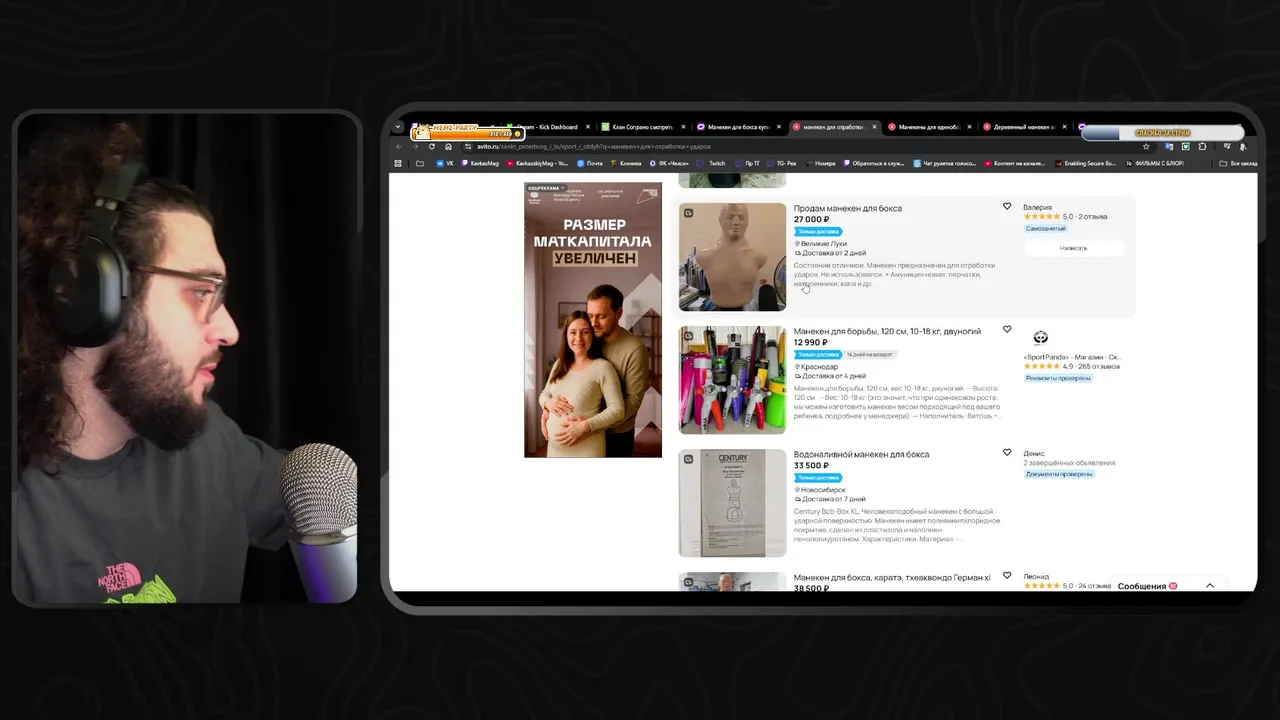Viewport: 1280px width, 720px height.
Task: Switch to the 'Манекены для единоборств' tab
Action: click(x=930, y=127)
